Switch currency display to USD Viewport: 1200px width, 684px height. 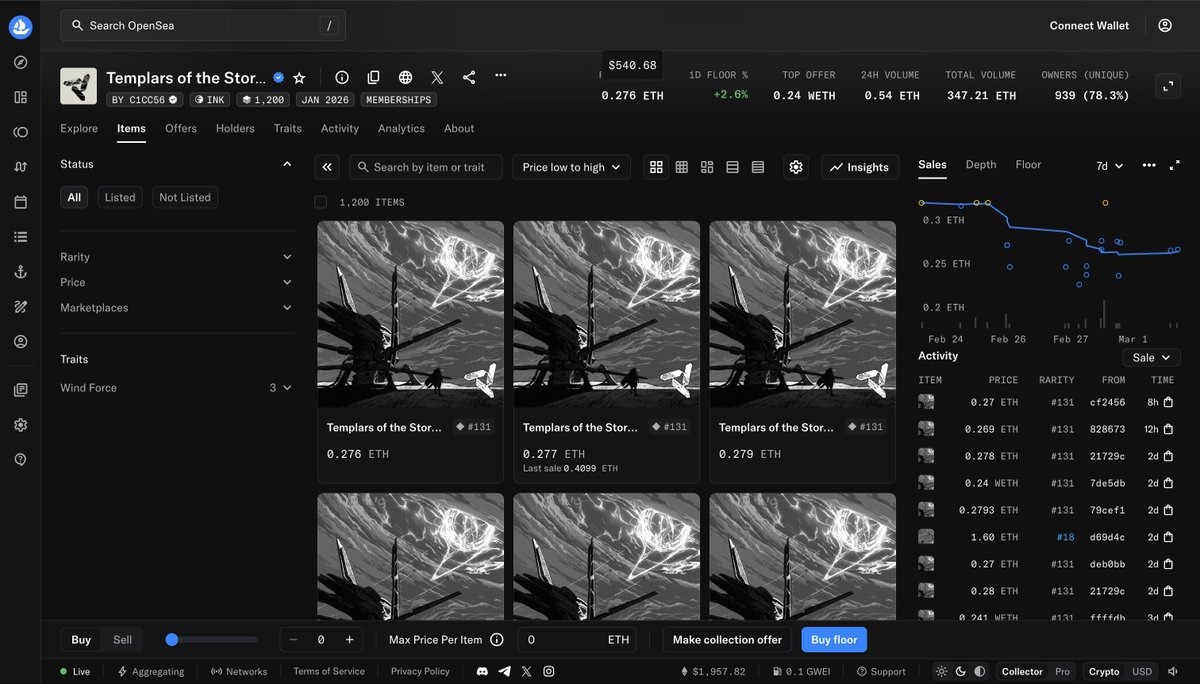pyautogui.click(x=1141, y=672)
